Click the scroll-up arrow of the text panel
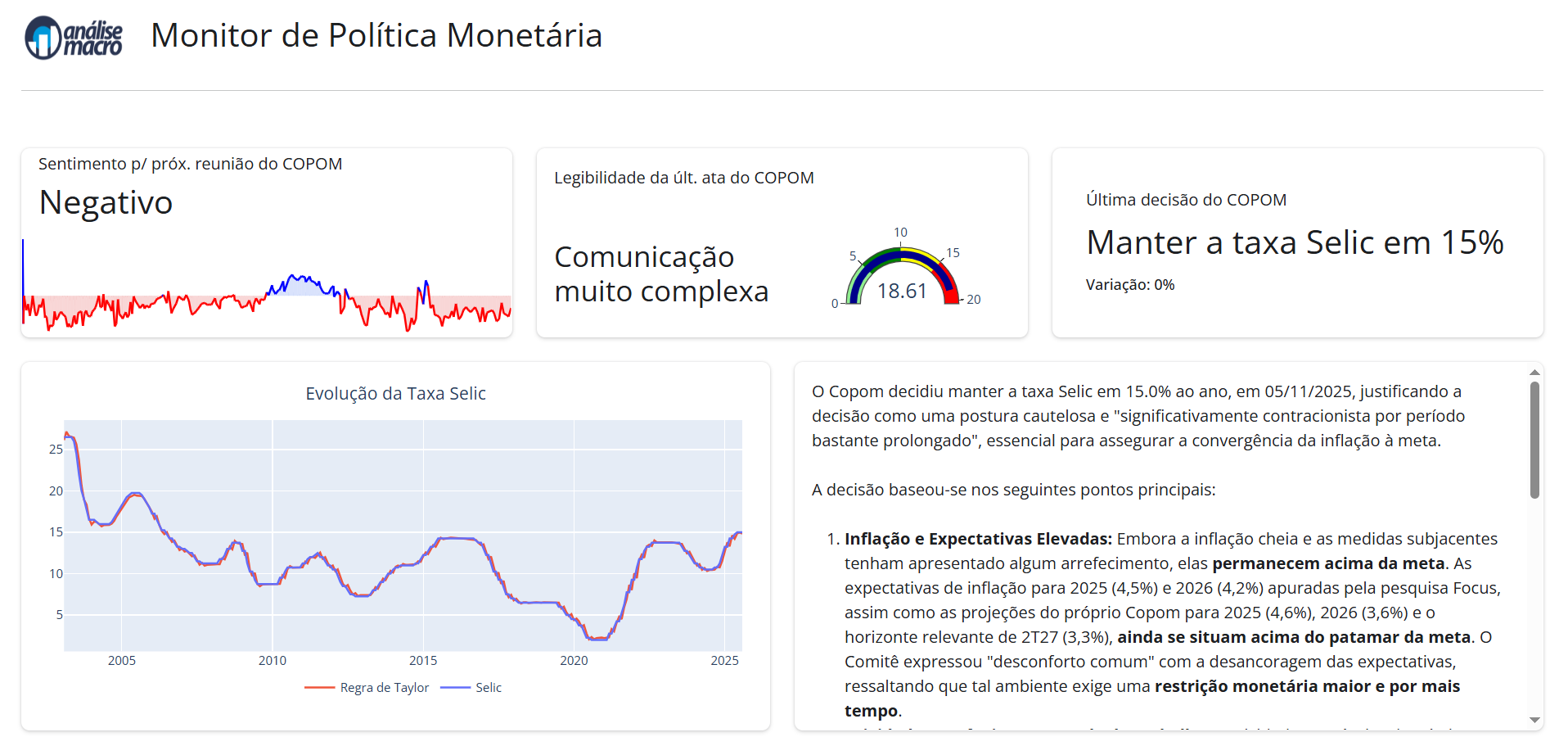Image resolution: width=1568 pixels, height=746 pixels. pyautogui.click(x=1534, y=373)
